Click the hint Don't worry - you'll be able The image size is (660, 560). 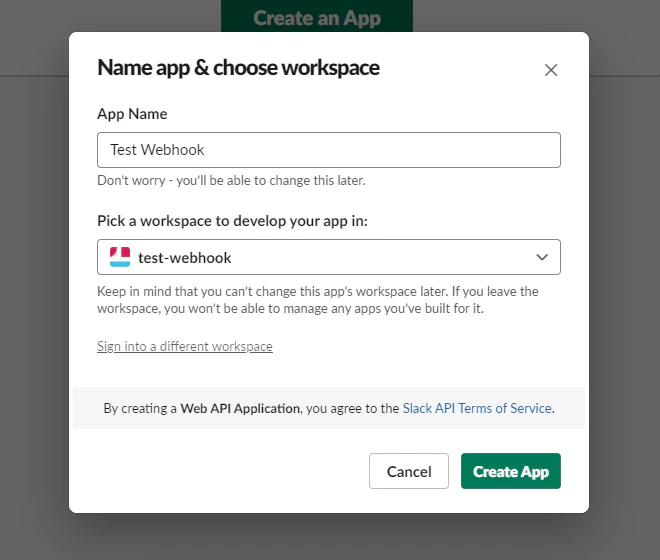231,180
